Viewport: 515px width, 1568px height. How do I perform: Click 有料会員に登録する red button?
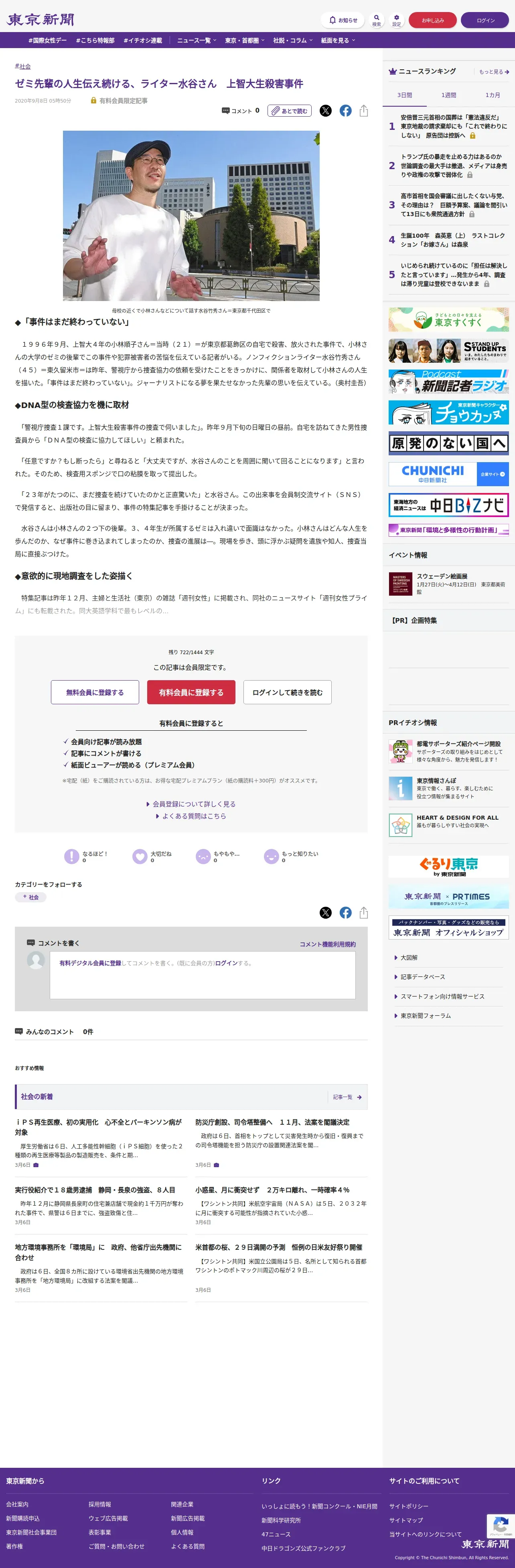click(x=191, y=692)
